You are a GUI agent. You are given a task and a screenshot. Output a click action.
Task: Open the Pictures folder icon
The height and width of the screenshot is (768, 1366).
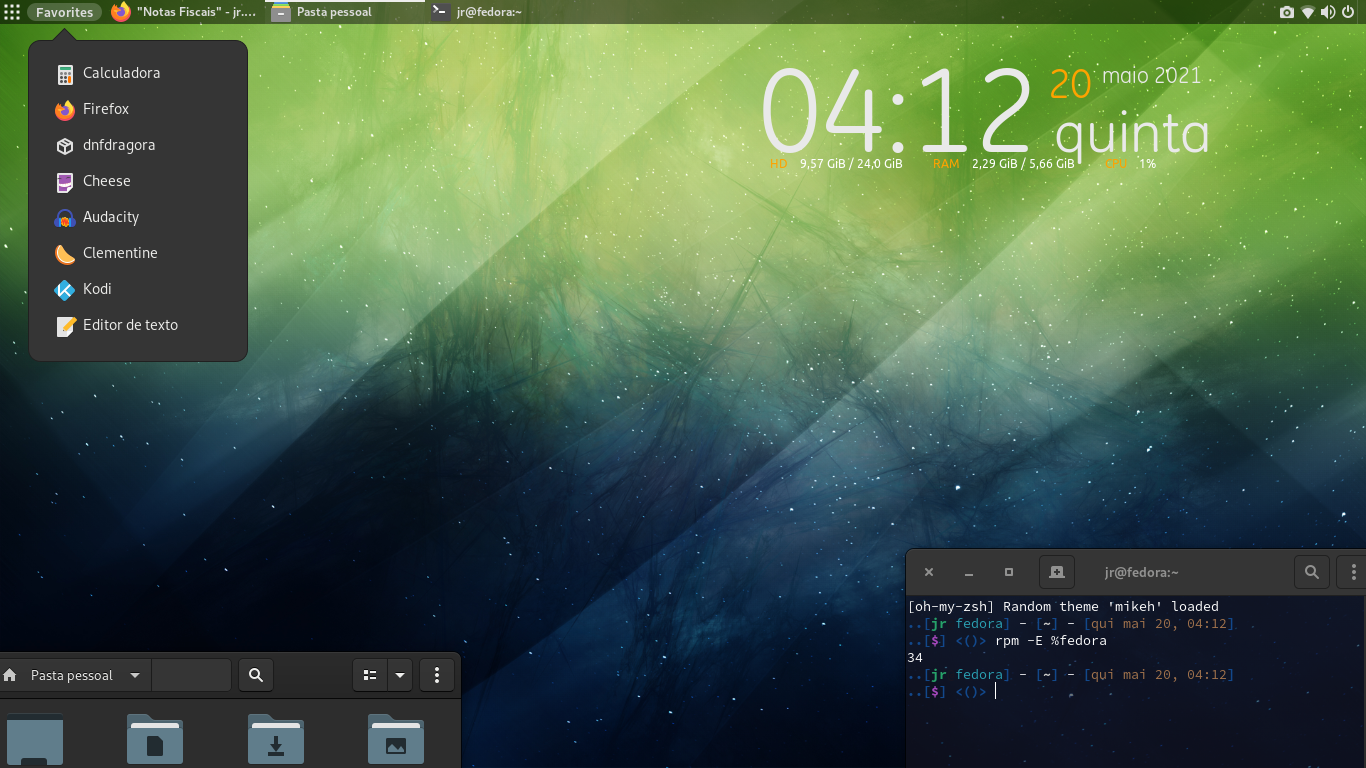point(396,740)
